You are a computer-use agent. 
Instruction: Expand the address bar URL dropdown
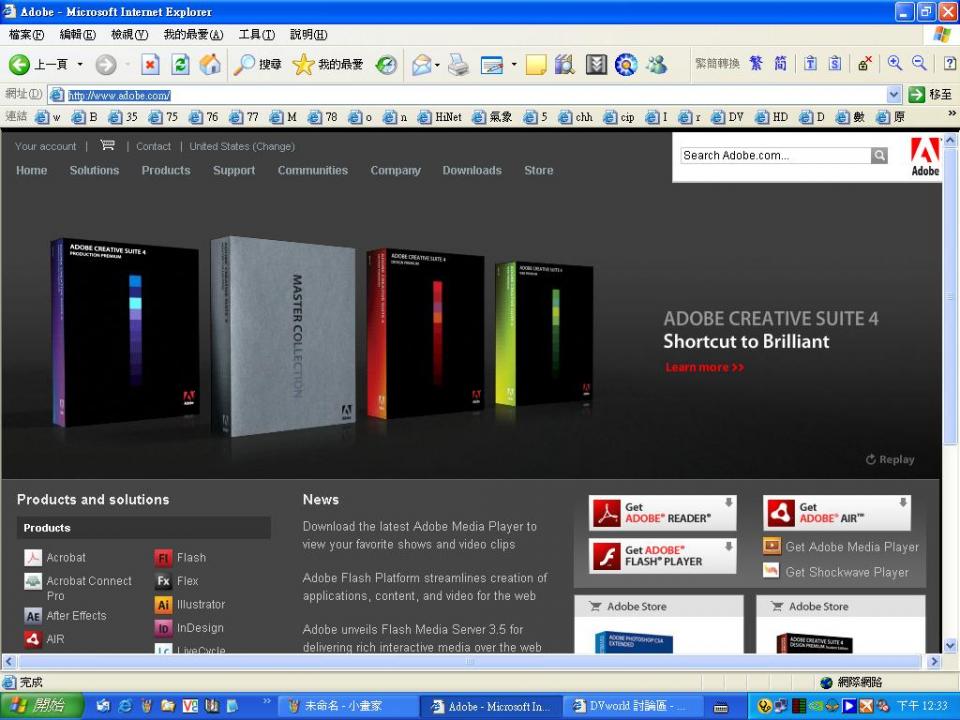coord(894,95)
